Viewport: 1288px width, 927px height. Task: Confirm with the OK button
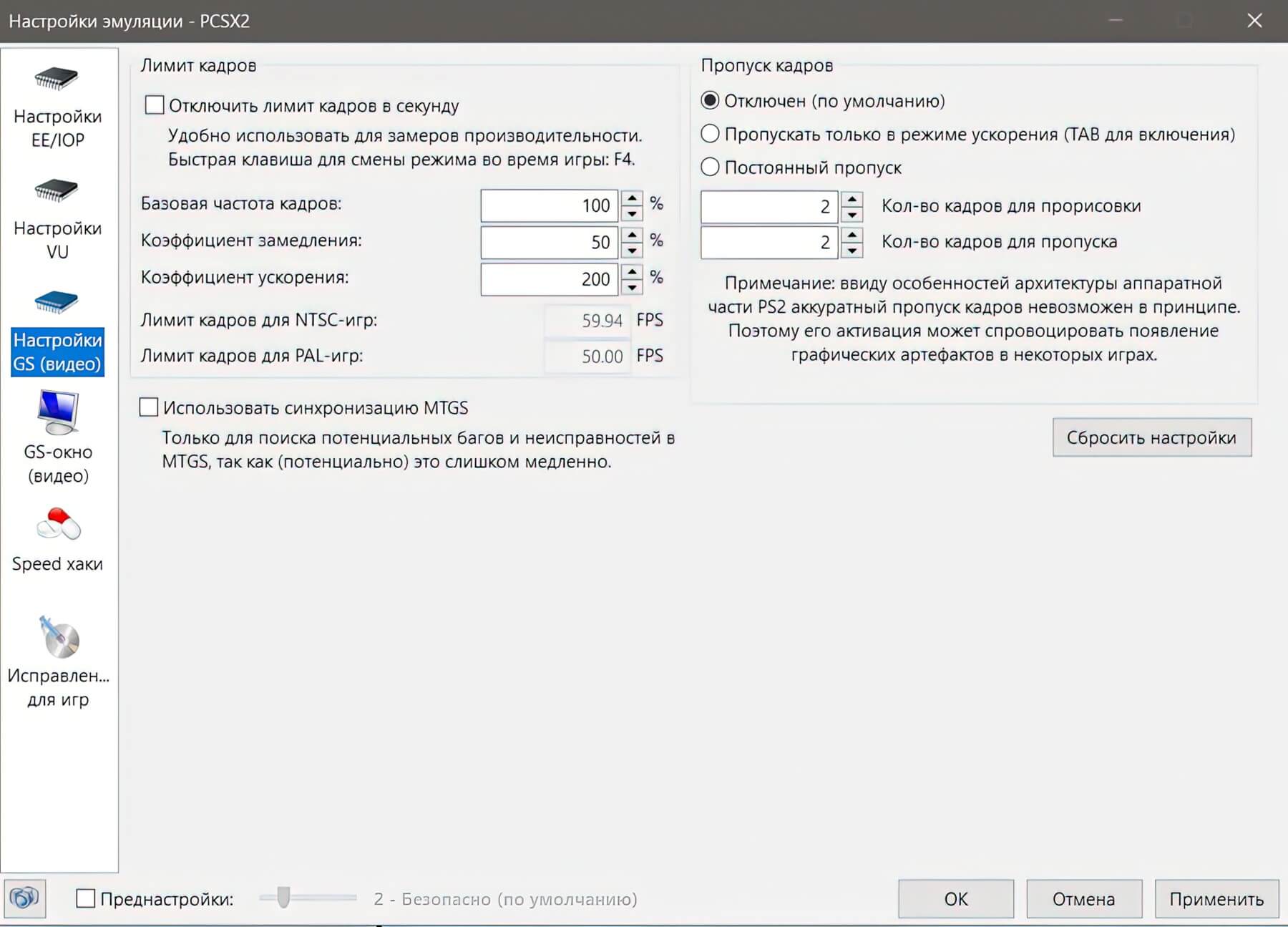tap(956, 898)
